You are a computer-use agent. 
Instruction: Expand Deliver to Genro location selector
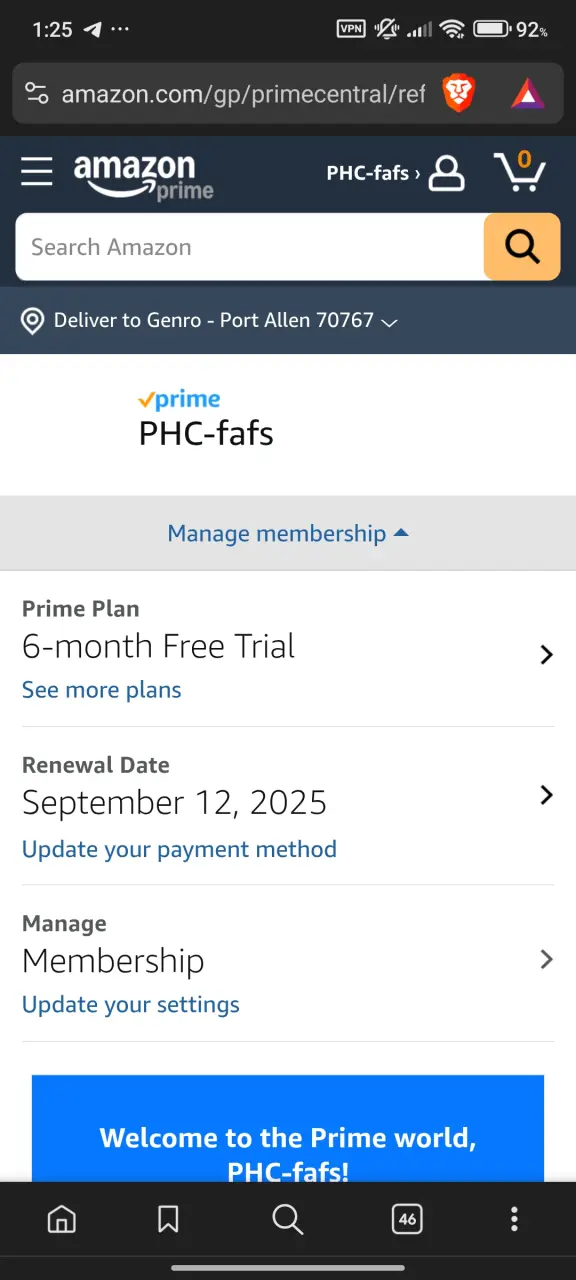point(210,321)
